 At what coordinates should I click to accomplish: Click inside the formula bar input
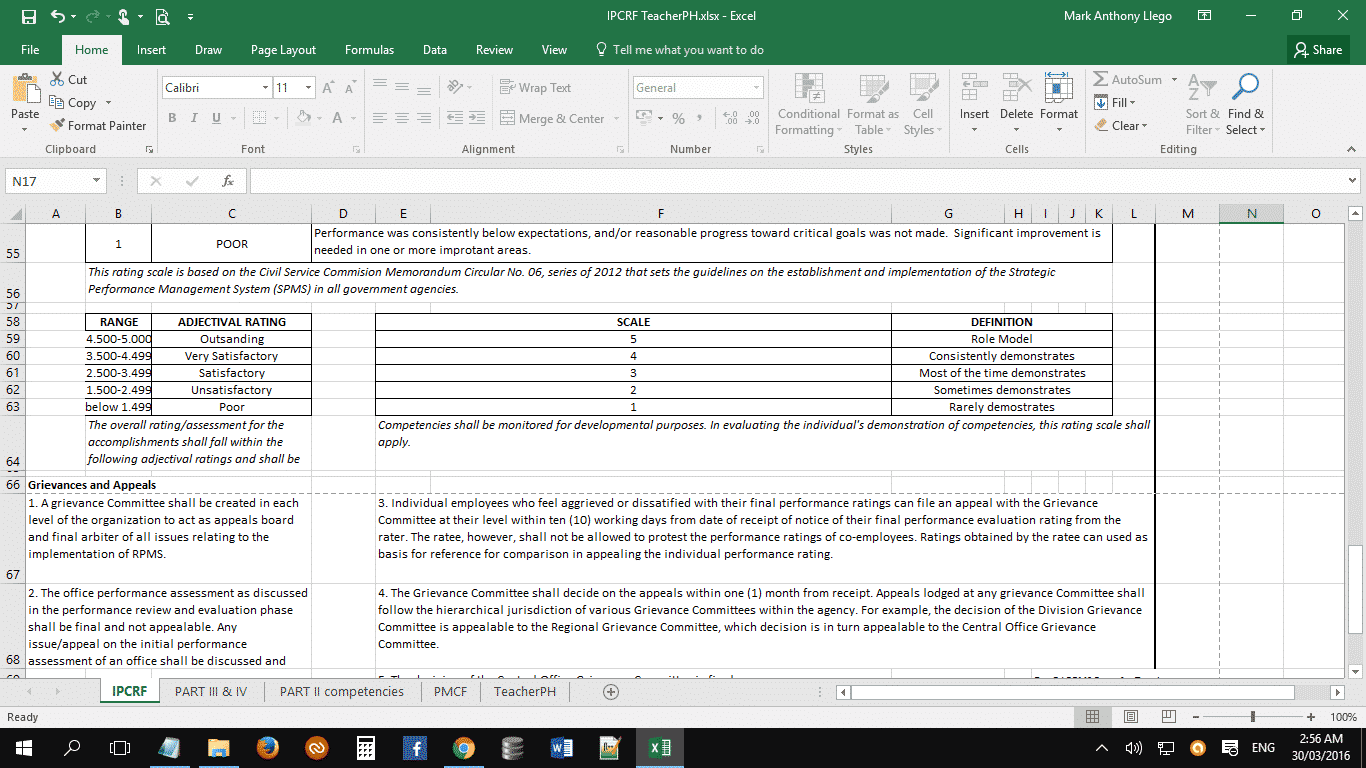tap(797, 181)
